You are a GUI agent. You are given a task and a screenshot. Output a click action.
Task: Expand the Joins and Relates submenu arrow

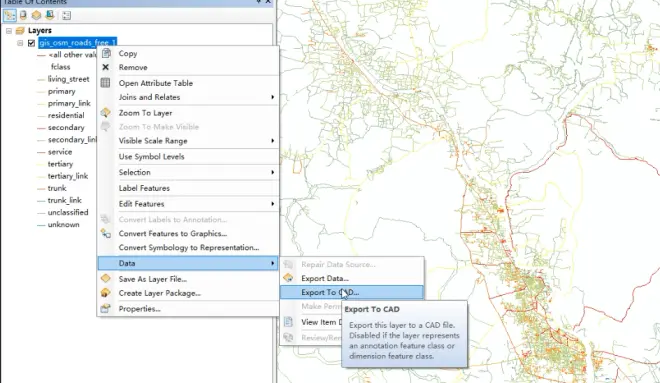(272, 97)
